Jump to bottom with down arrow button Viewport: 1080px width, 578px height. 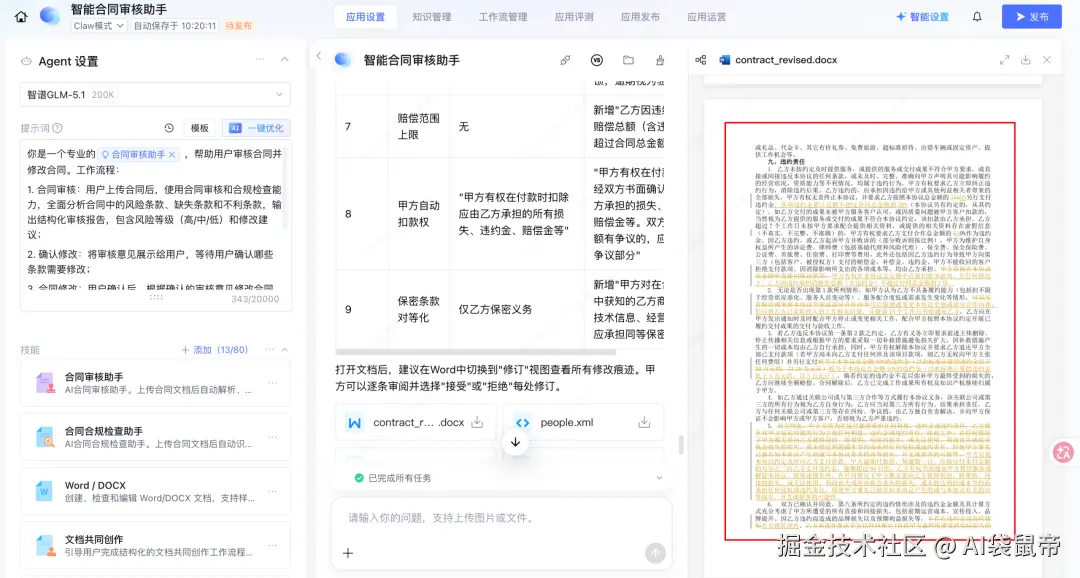(515, 442)
